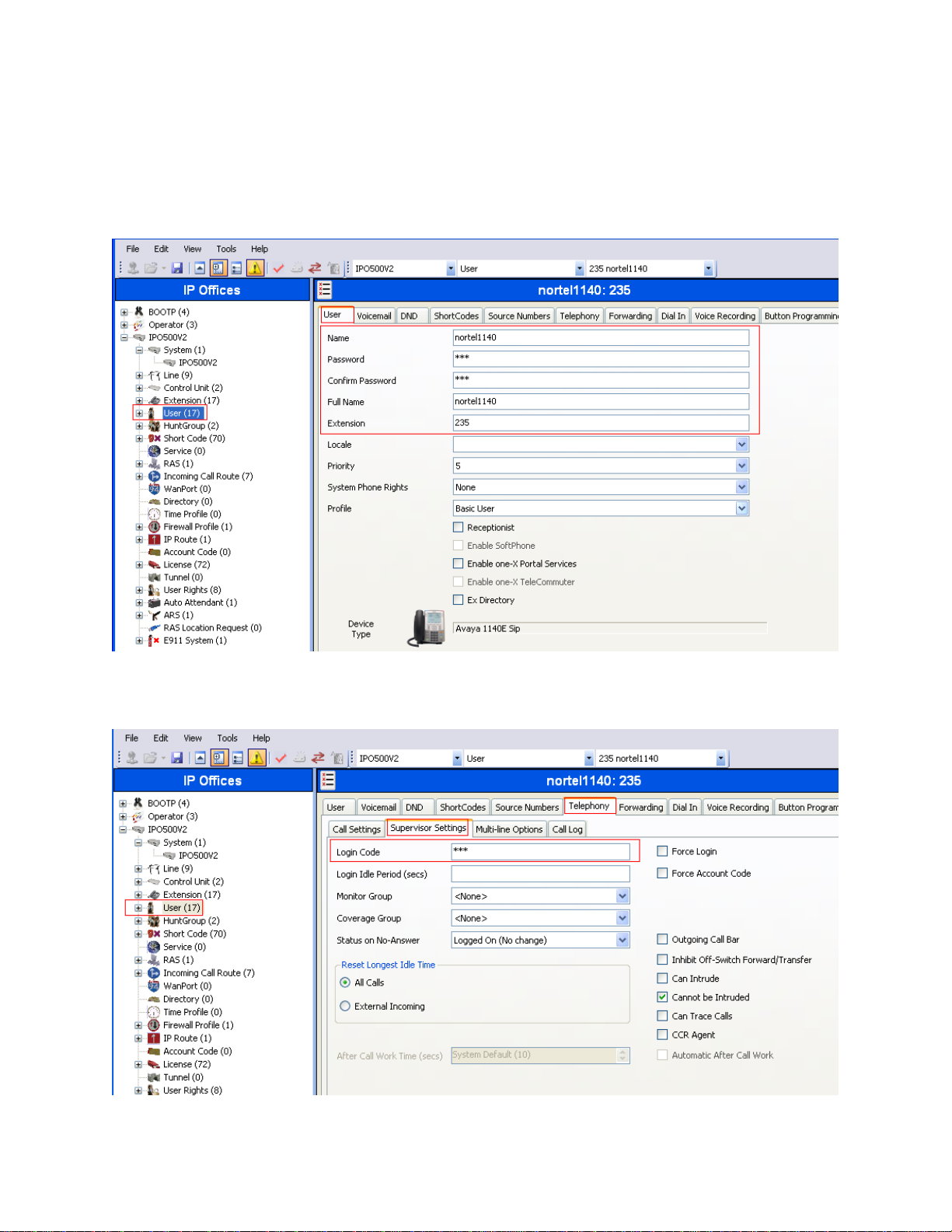Check the Ex Directory box
The height and width of the screenshot is (1232, 952).
tap(459, 600)
